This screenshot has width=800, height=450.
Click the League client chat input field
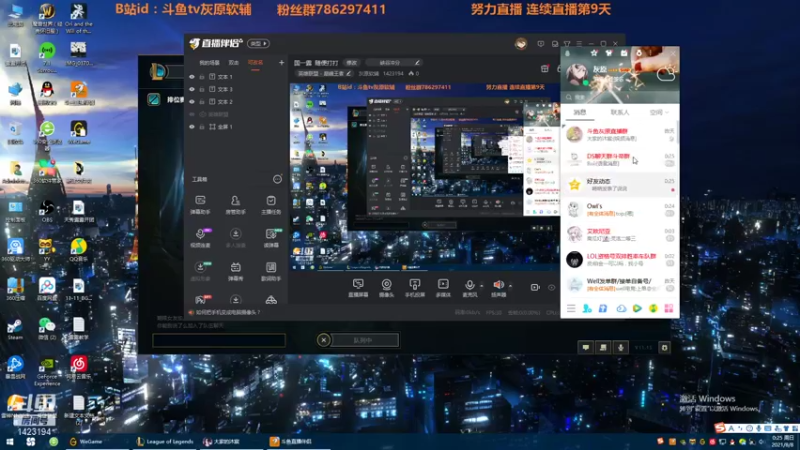point(219,340)
